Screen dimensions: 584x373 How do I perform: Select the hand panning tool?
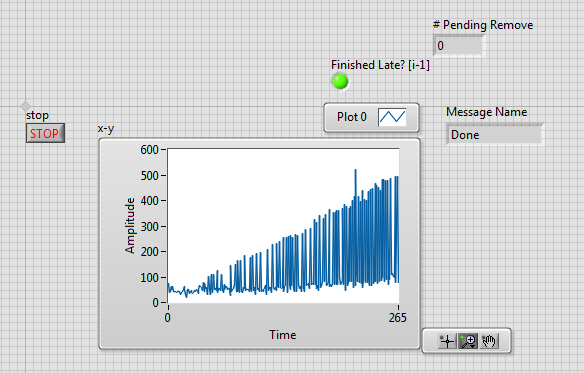tap(488, 341)
